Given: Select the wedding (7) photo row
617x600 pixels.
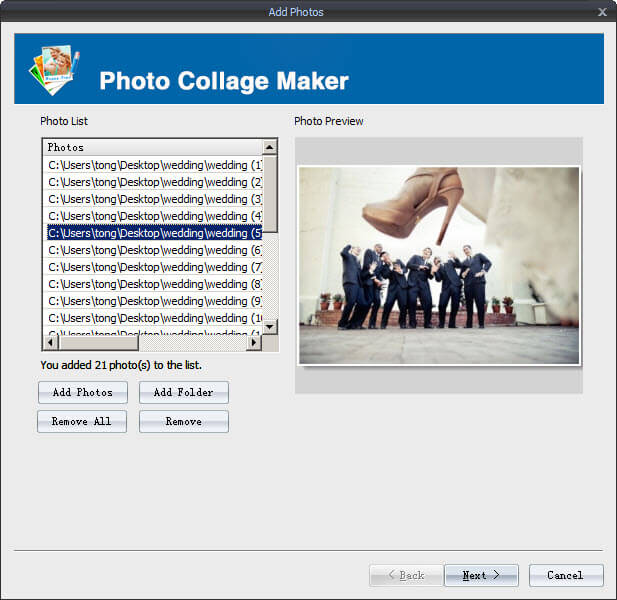Looking at the screenshot, I should [153, 267].
